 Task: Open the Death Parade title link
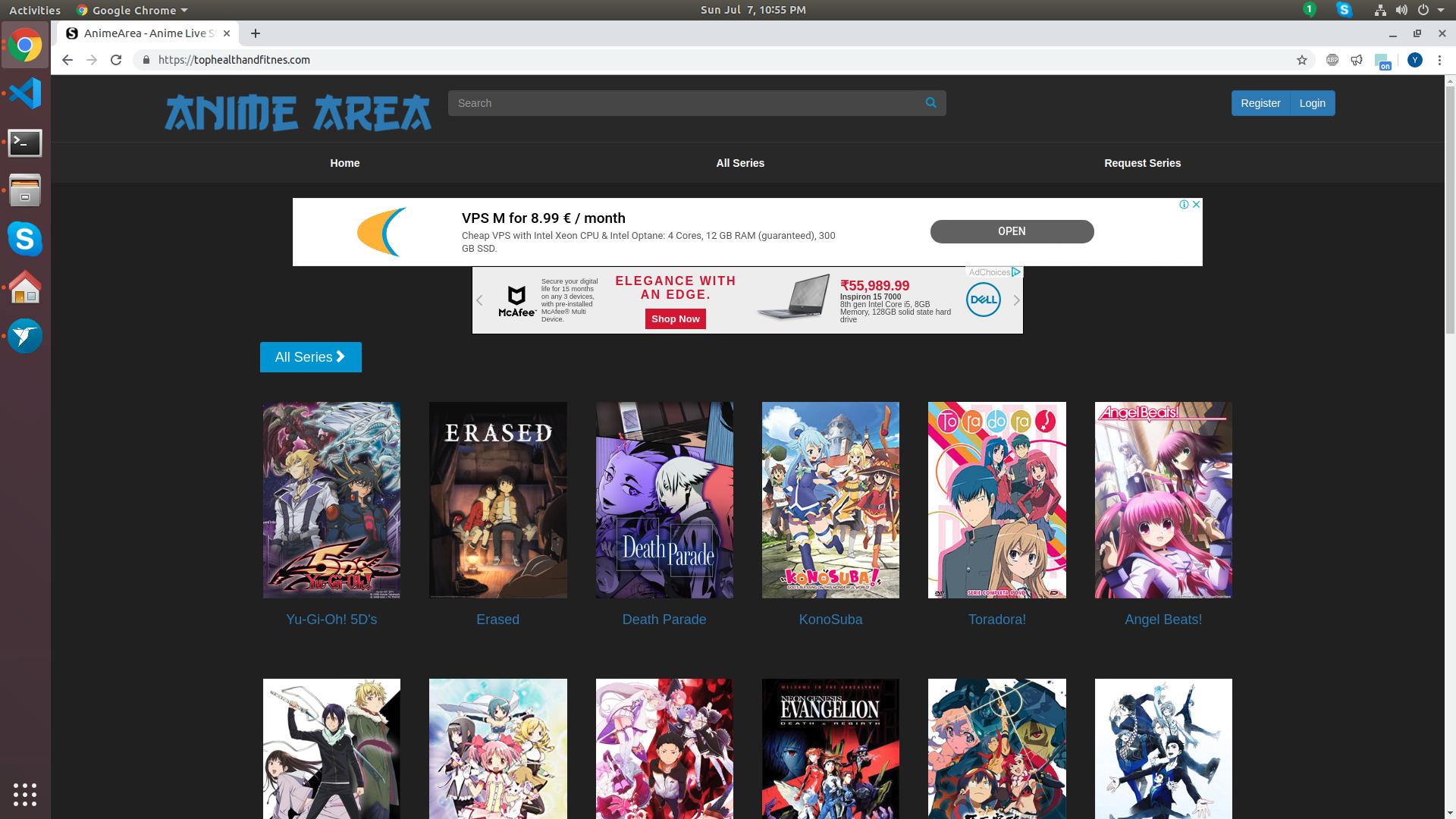click(x=664, y=620)
